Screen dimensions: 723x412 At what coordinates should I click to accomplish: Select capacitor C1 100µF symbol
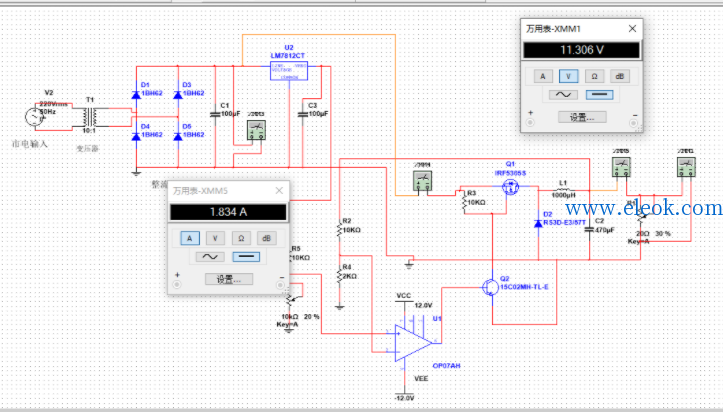(x=215, y=114)
